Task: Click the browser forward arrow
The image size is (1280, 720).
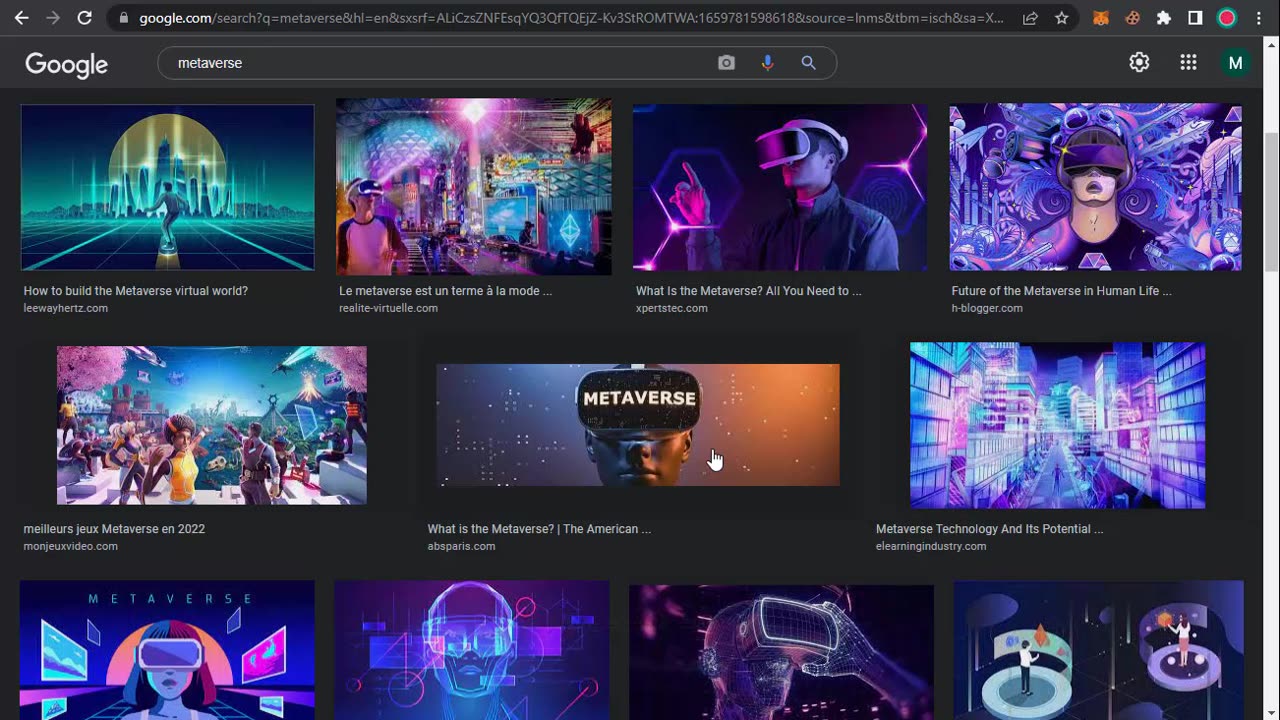Action: click(x=53, y=18)
